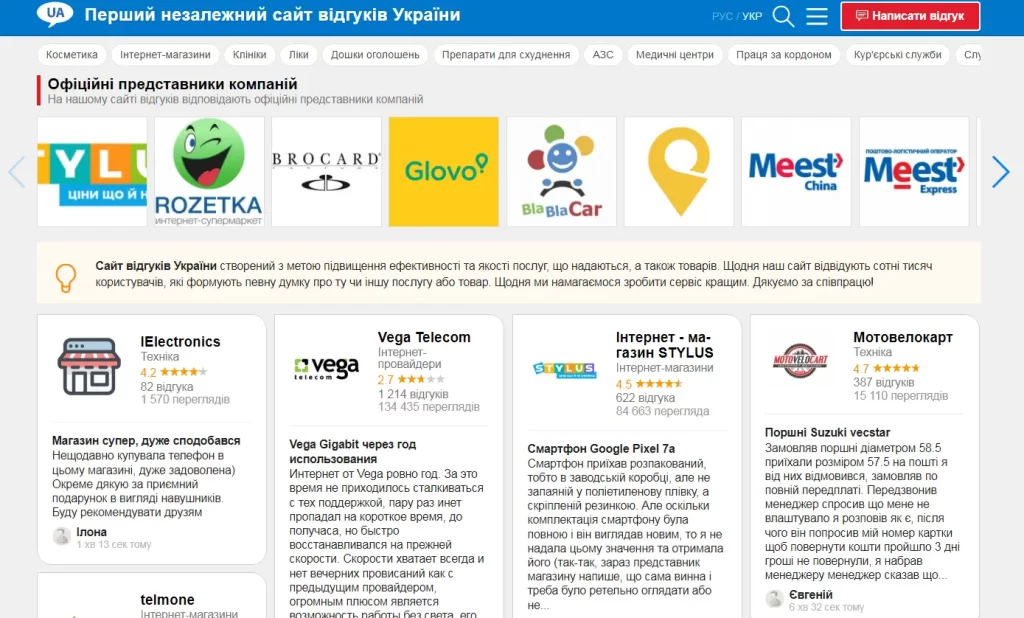Click the UA site logo icon
The image size is (1024, 618).
pos(55,15)
